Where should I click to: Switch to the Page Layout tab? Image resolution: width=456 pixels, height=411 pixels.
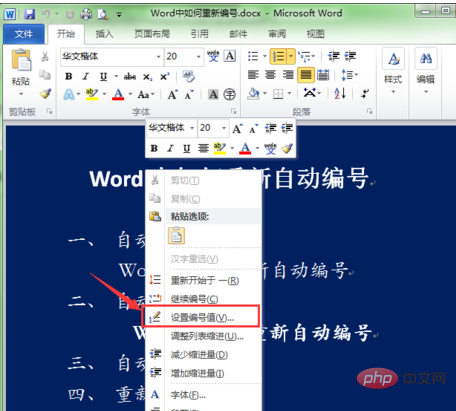pyautogui.click(x=152, y=34)
